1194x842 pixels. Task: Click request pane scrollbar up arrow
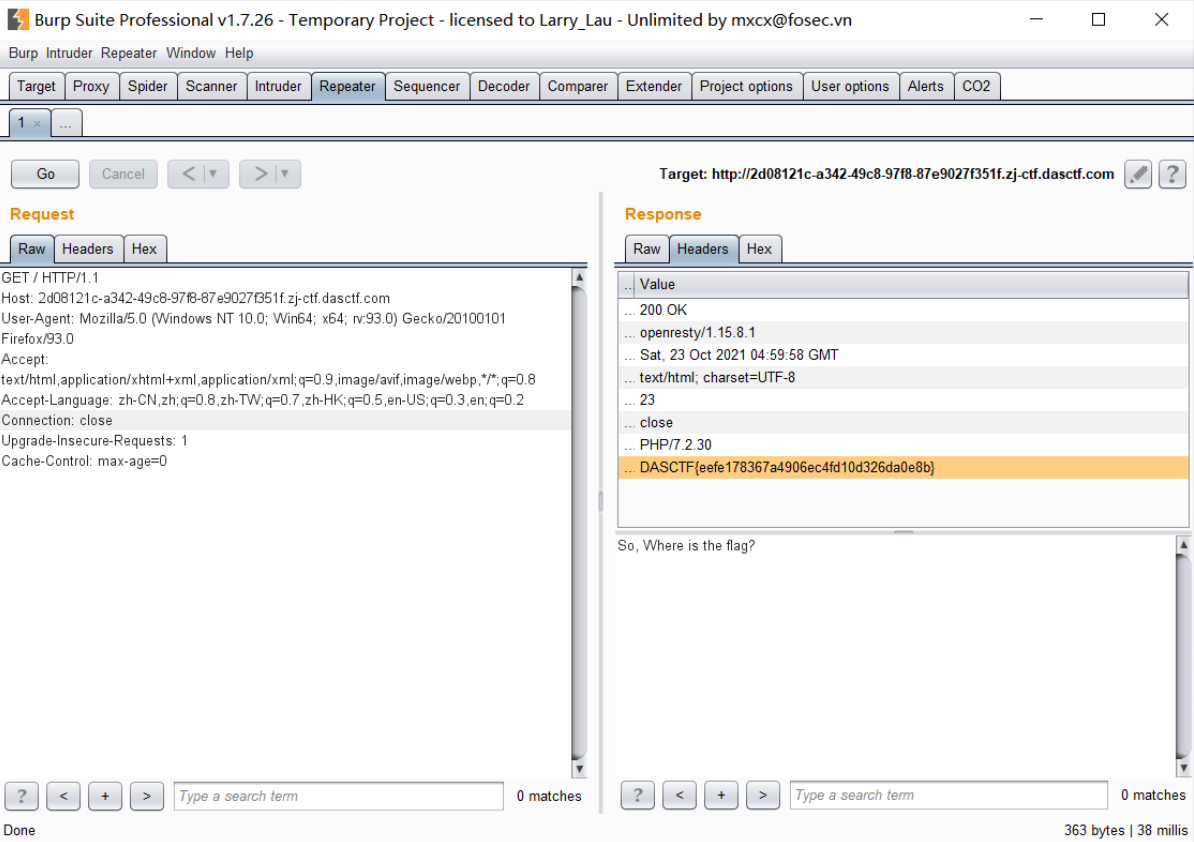[579, 277]
